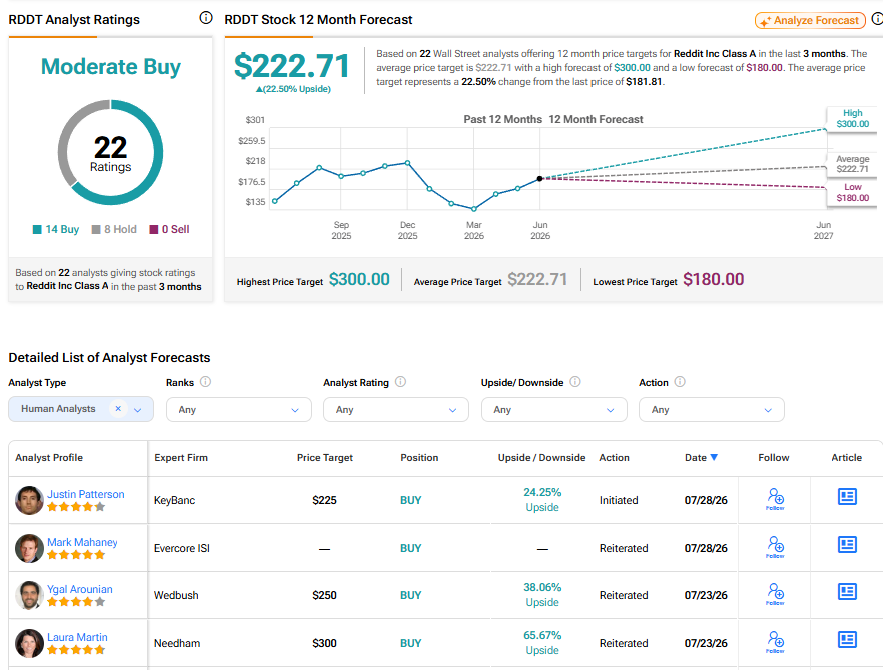Image resolution: width=883 pixels, height=670 pixels.
Task: Click the Analyze Forecast button
Action: [810, 21]
